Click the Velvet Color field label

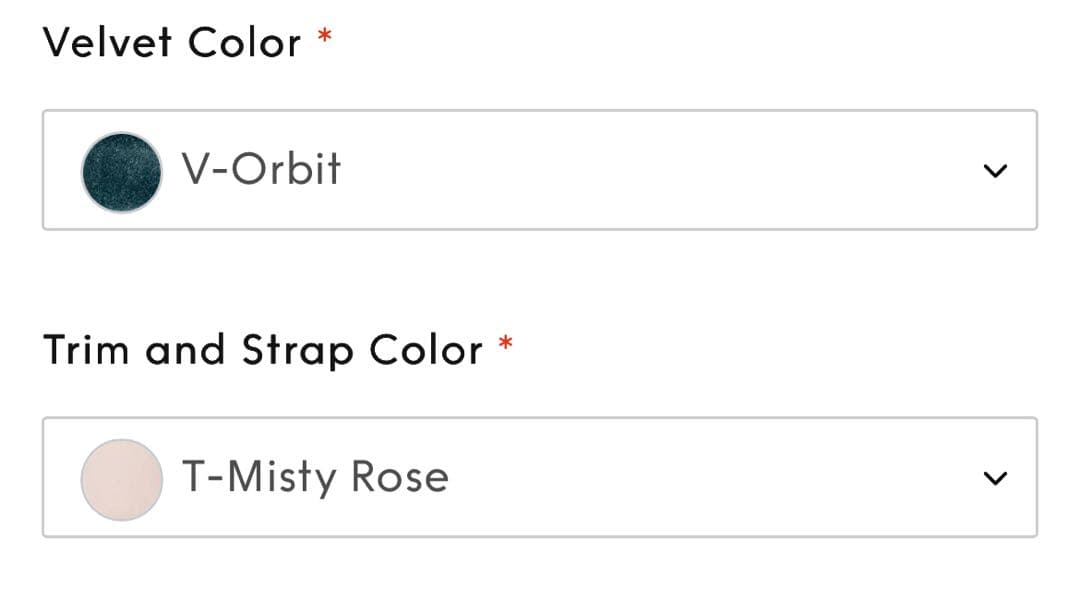[171, 43]
